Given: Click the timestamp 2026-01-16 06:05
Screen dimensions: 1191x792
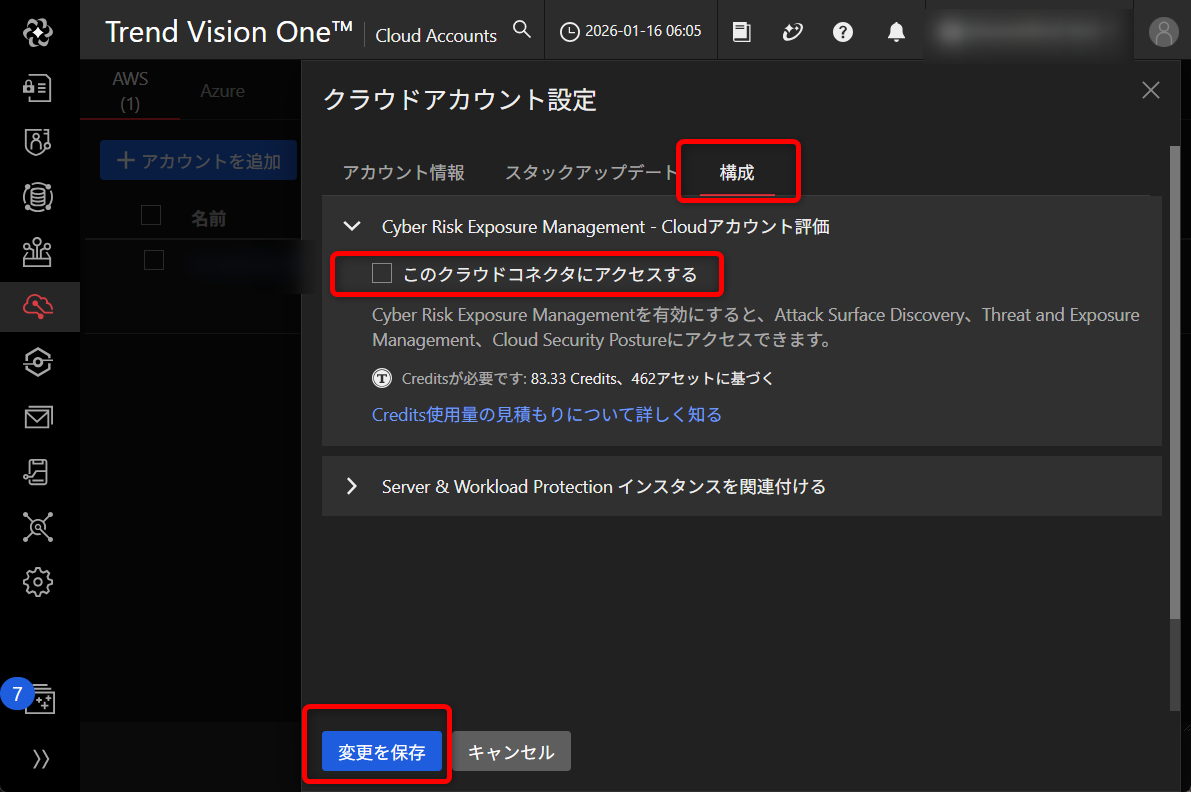Looking at the screenshot, I should (643, 31).
